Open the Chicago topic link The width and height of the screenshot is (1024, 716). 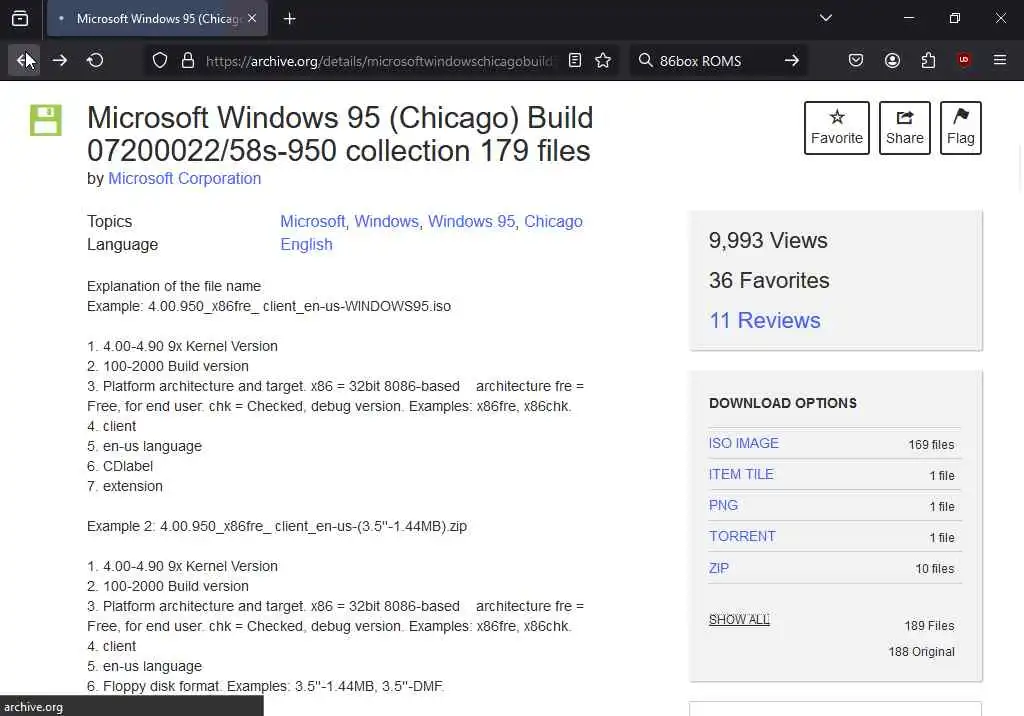553,221
